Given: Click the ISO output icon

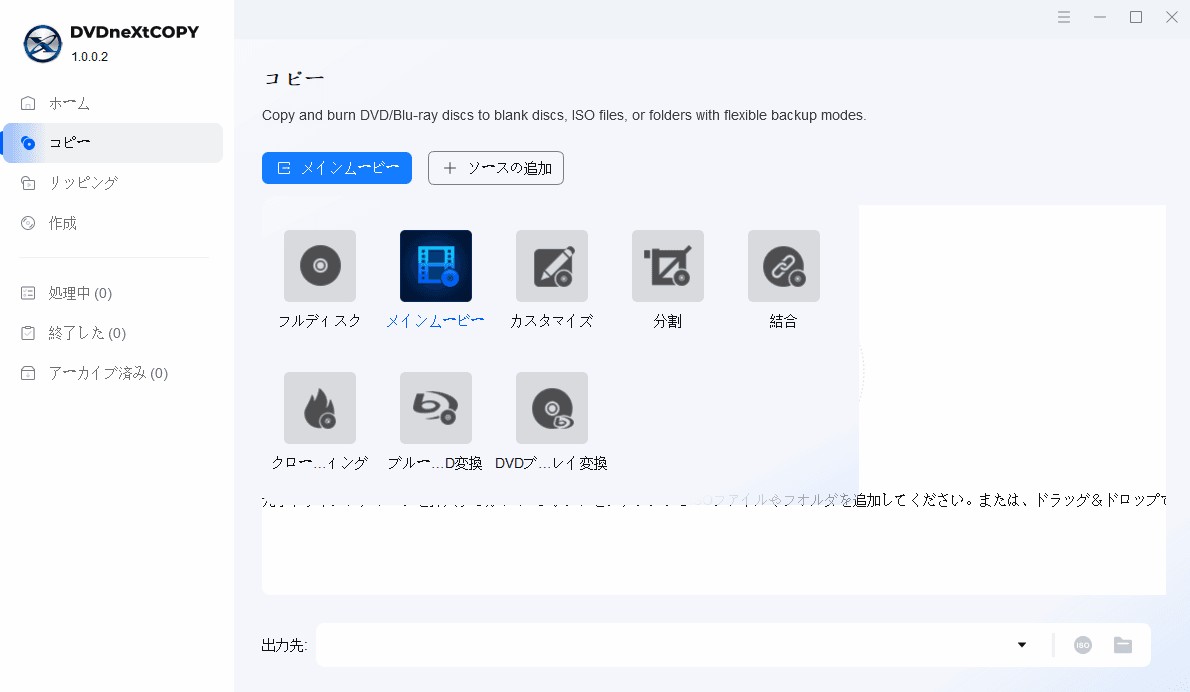Looking at the screenshot, I should coord(1083,645).
